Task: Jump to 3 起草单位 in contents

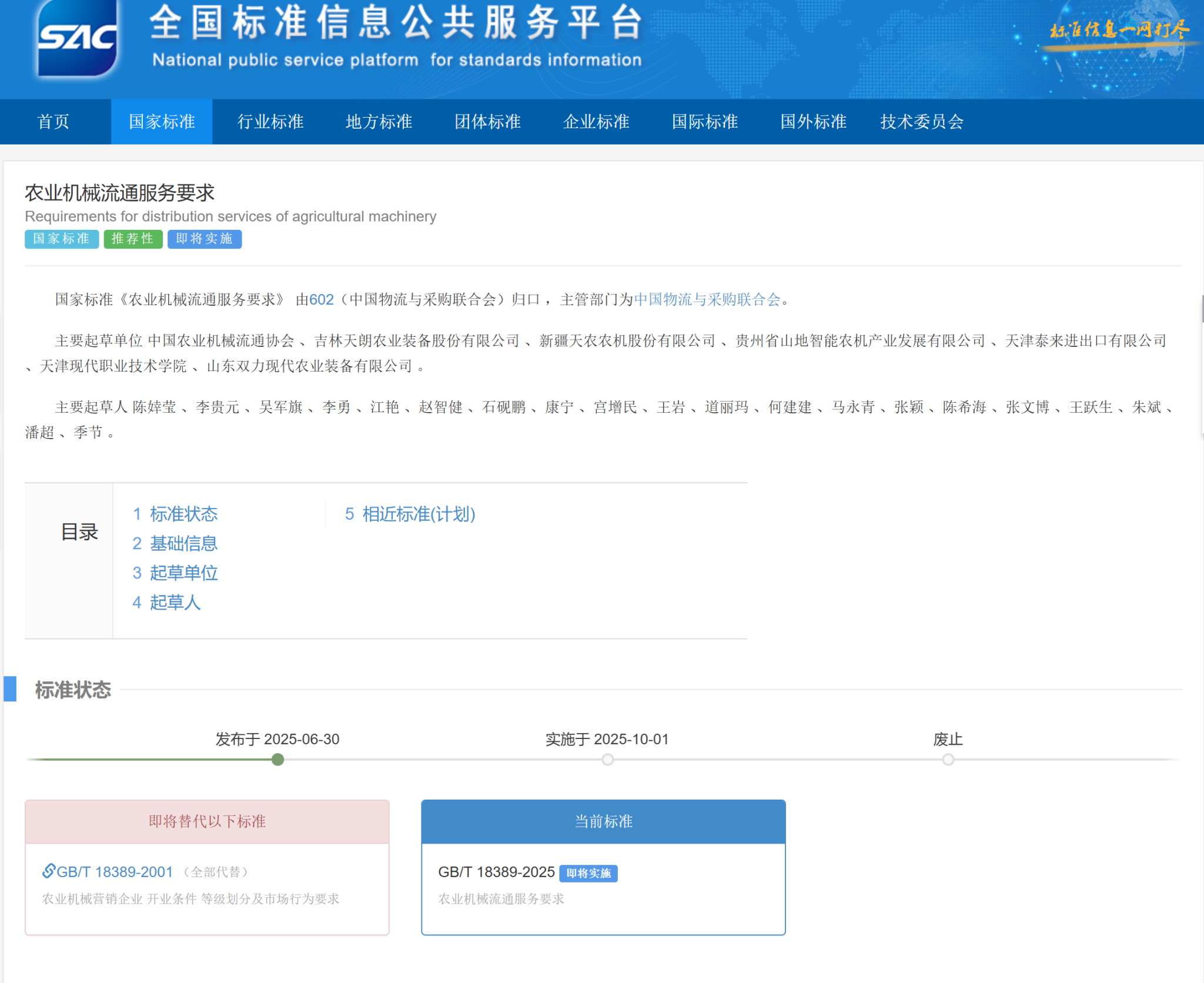Action: click(x=175, y=573)
